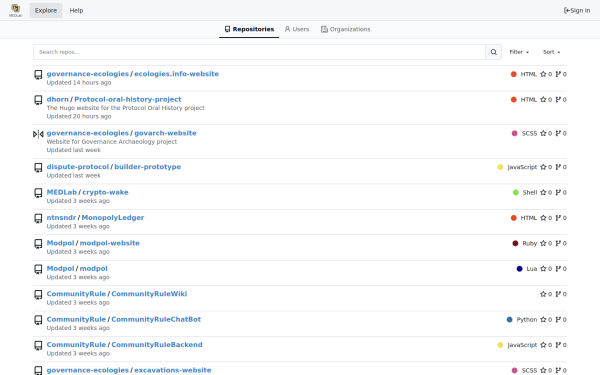Click the repository icon beside MonopolyLedger
This screenshot has width=600, height=375.
[x=38, y=218]
